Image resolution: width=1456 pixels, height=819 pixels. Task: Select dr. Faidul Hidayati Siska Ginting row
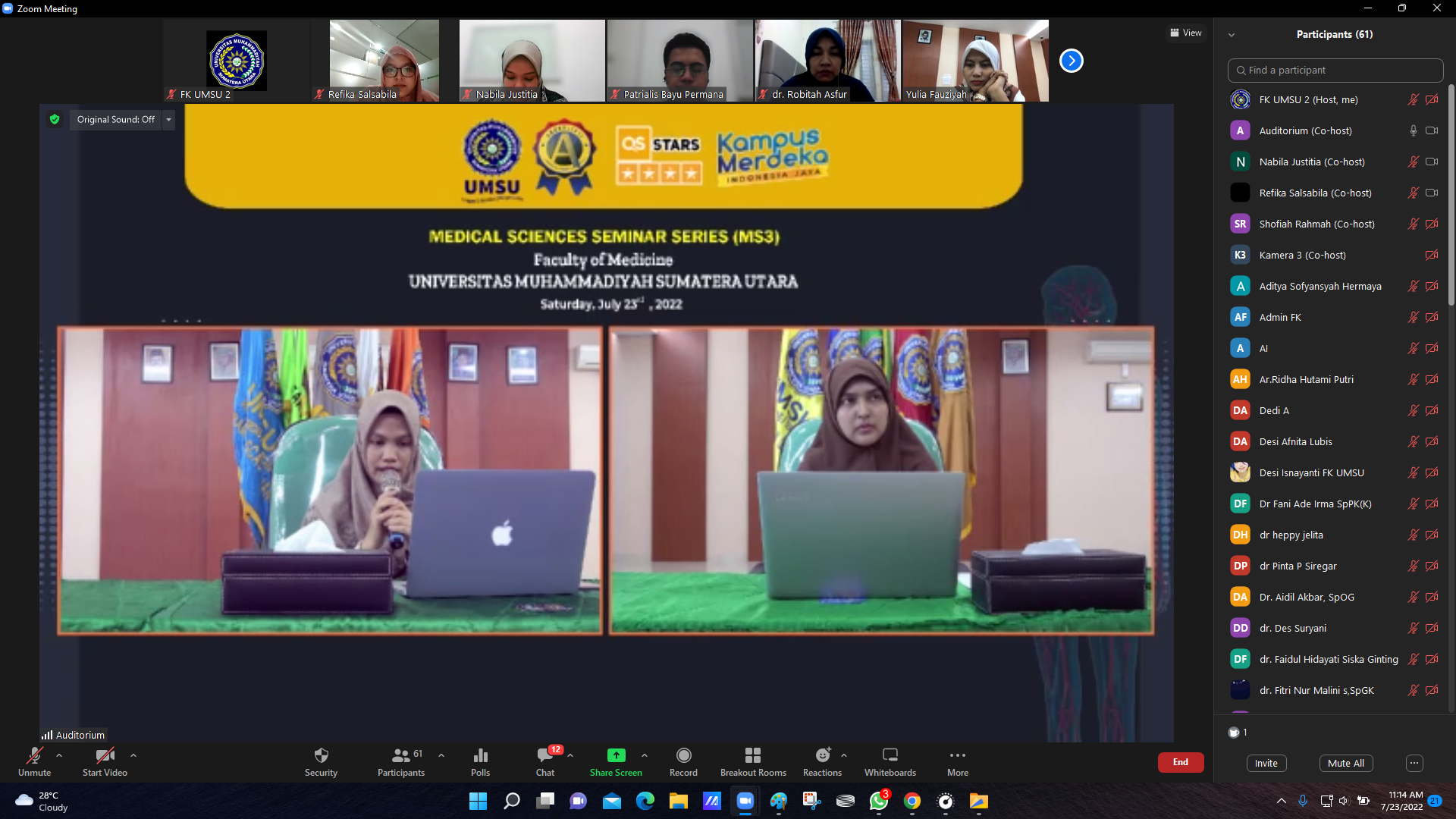click(x=1335, y=659)
